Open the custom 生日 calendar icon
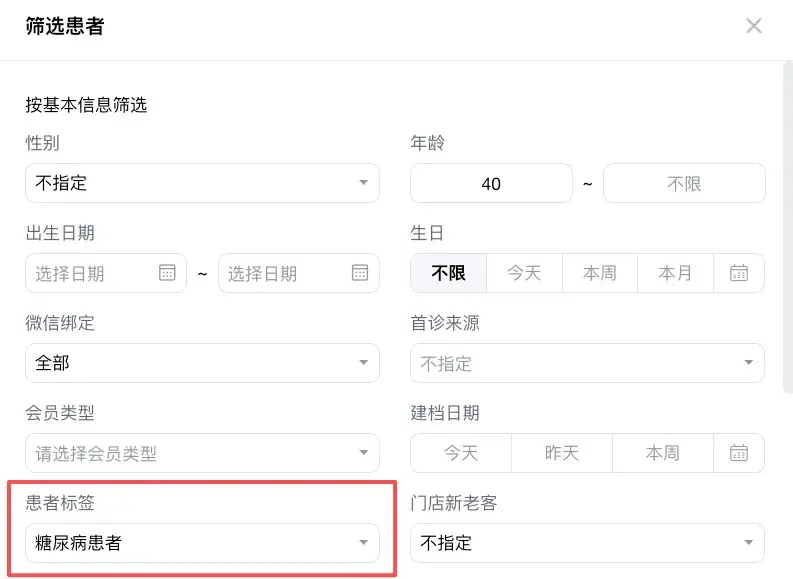This screenshot has width=793, height=579. pos(739,273)
